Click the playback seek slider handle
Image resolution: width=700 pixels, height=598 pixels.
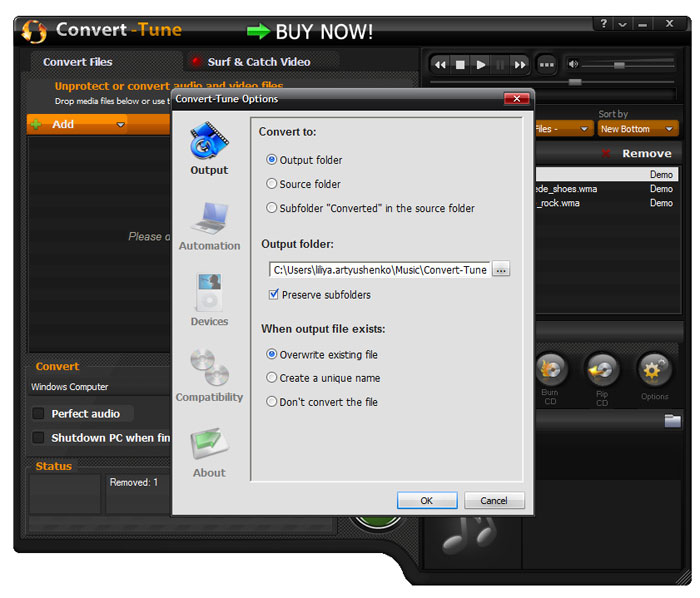tap(575, 82)
